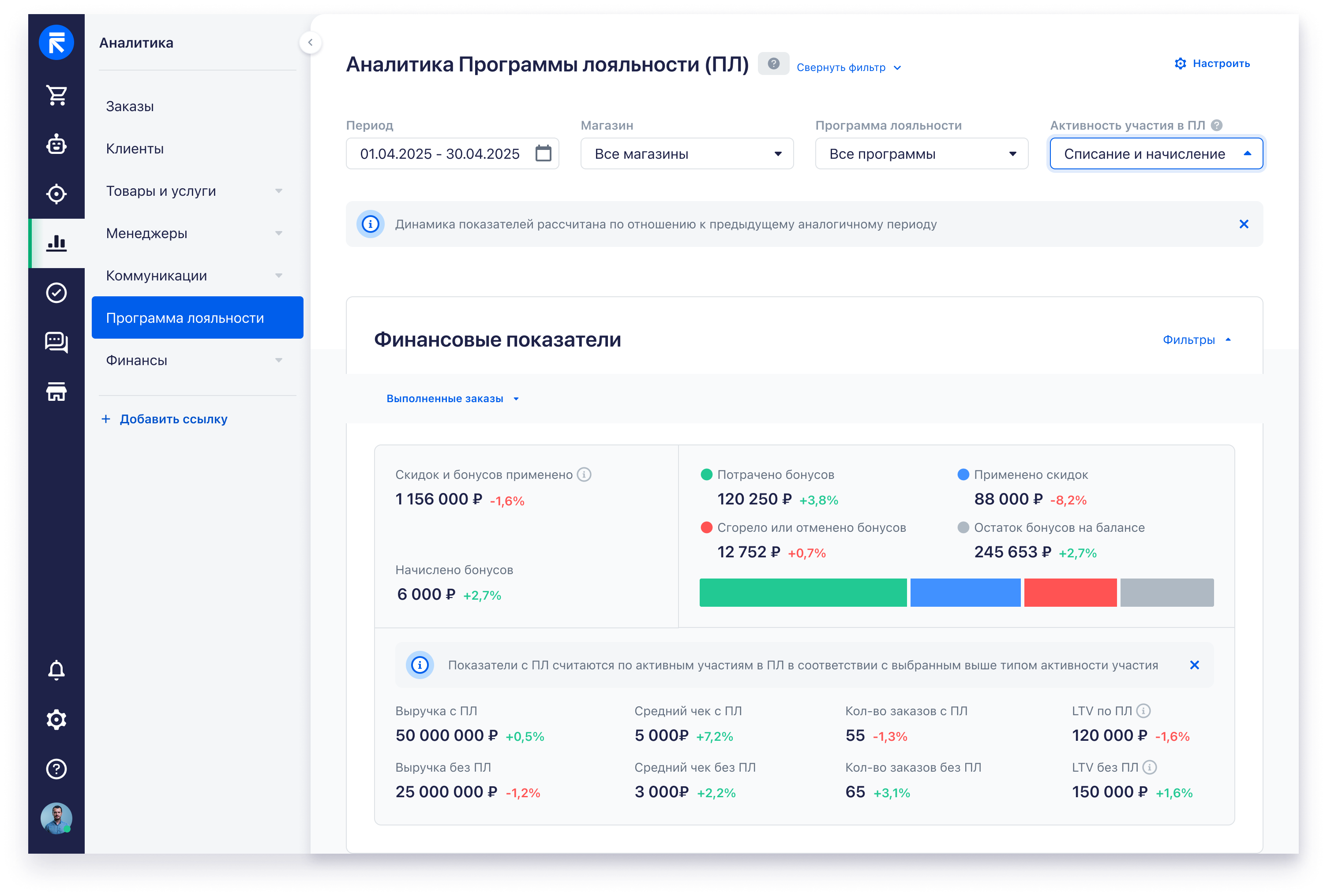Open the settings gear in sidebar

pos(56,720)
